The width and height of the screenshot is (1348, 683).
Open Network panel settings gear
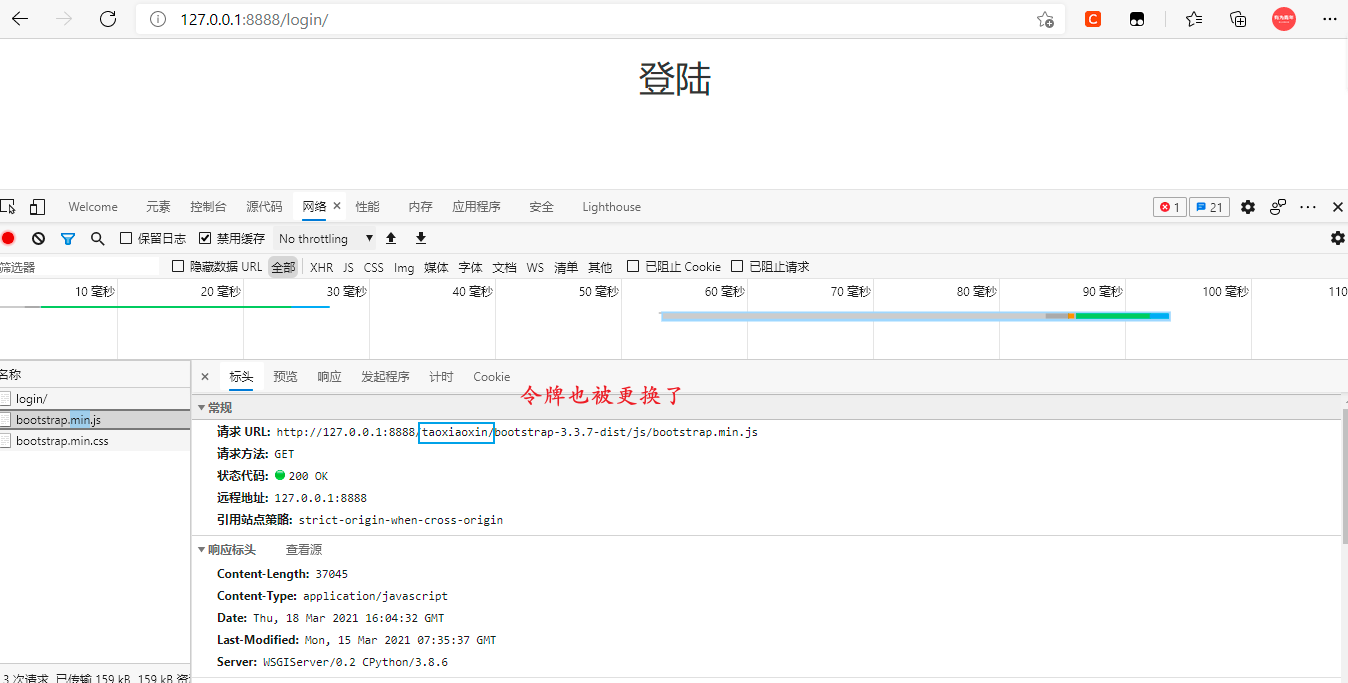click(x=1338, y=238)
